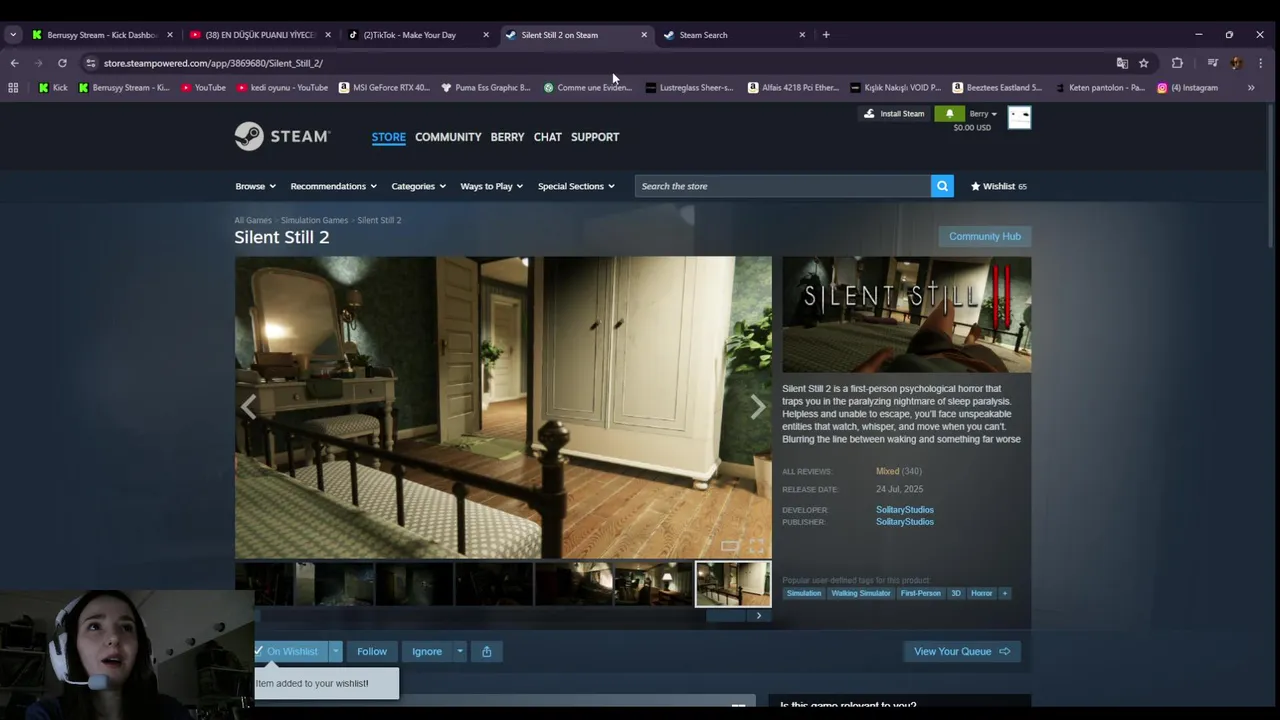This screenshot has width=1280, height=720.
Task: Open the SUPPORT menu item
Action: tap(595, 137)
